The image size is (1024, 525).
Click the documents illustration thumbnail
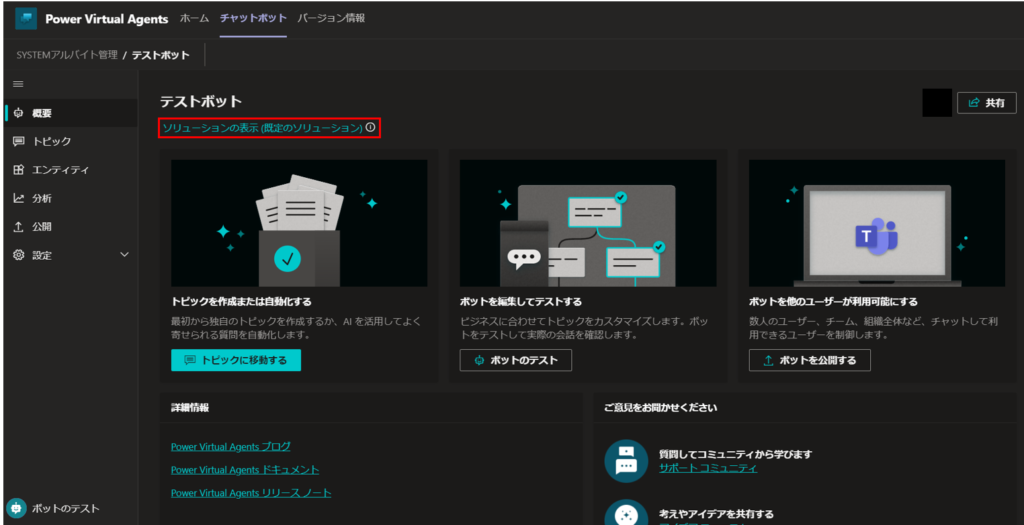tap(299, 223)
